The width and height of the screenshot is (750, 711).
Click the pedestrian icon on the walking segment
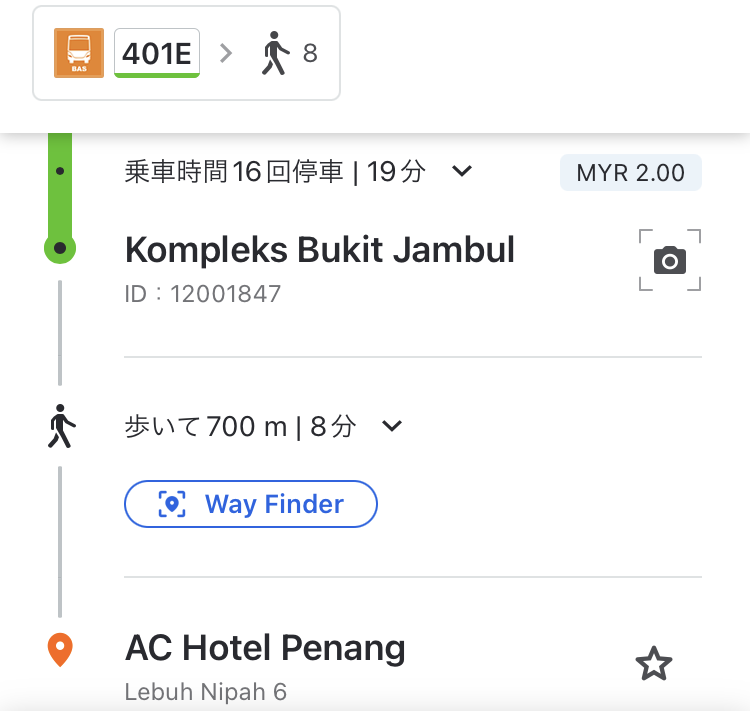pos(61,426)
